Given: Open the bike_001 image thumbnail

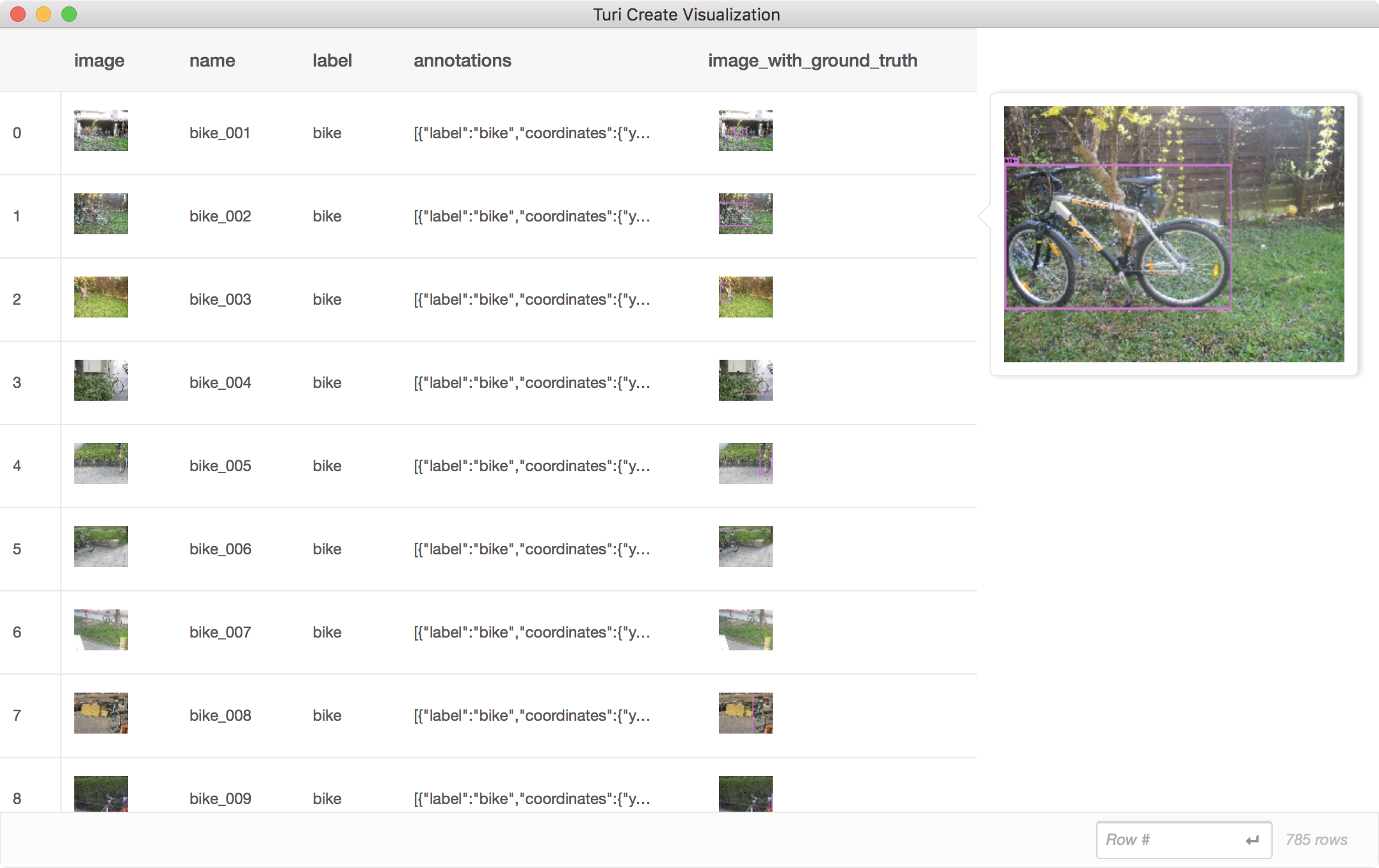Looking at the screenshot, I should tap(101, 131).
